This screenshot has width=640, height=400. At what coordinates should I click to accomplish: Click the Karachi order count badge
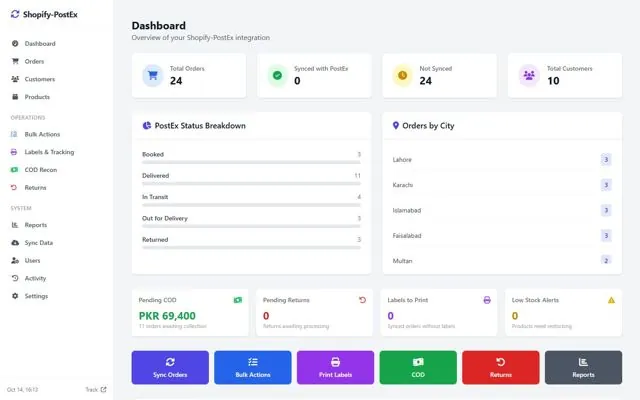point(606,185)
